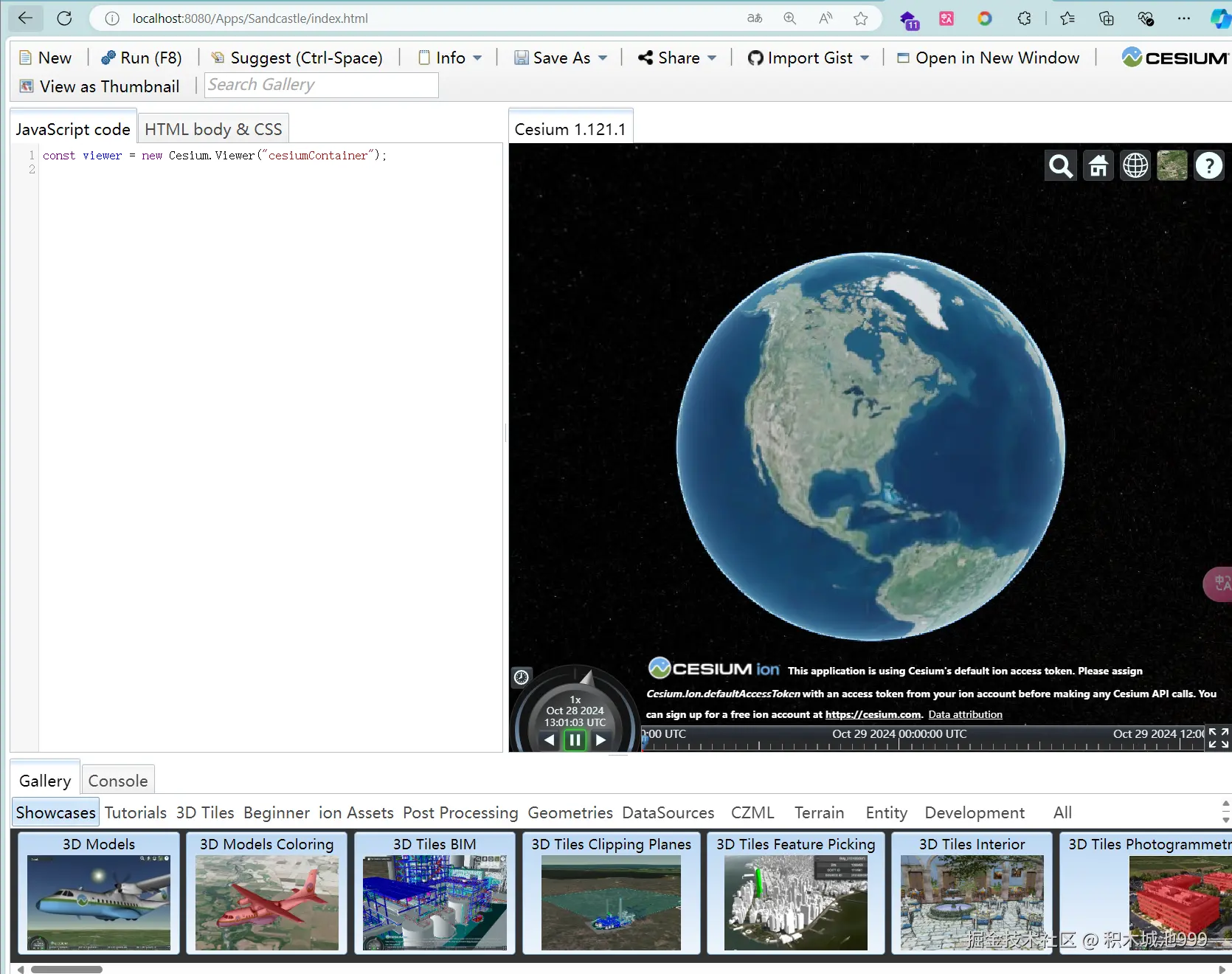Open the base layer imagery picker
Screen dimensions: 1232x974
click(1172, 166)
